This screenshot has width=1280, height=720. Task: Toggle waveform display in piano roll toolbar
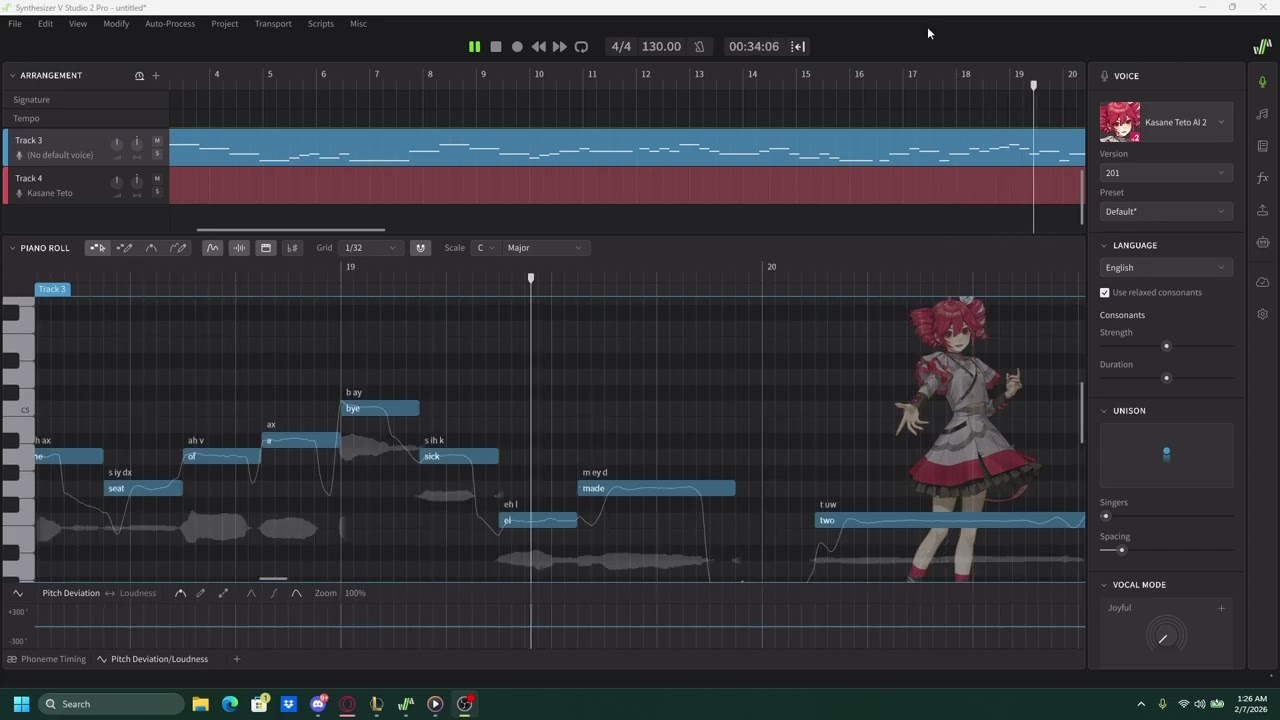[x=239, y=248]
